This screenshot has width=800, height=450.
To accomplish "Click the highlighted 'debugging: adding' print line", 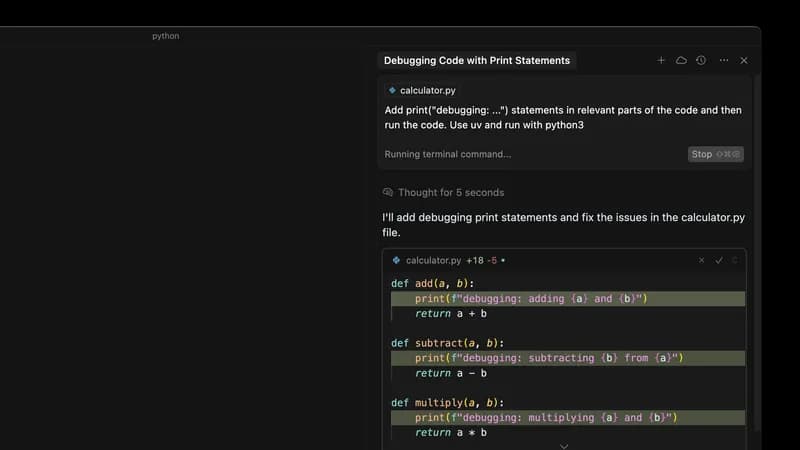I will coord(568,298).
